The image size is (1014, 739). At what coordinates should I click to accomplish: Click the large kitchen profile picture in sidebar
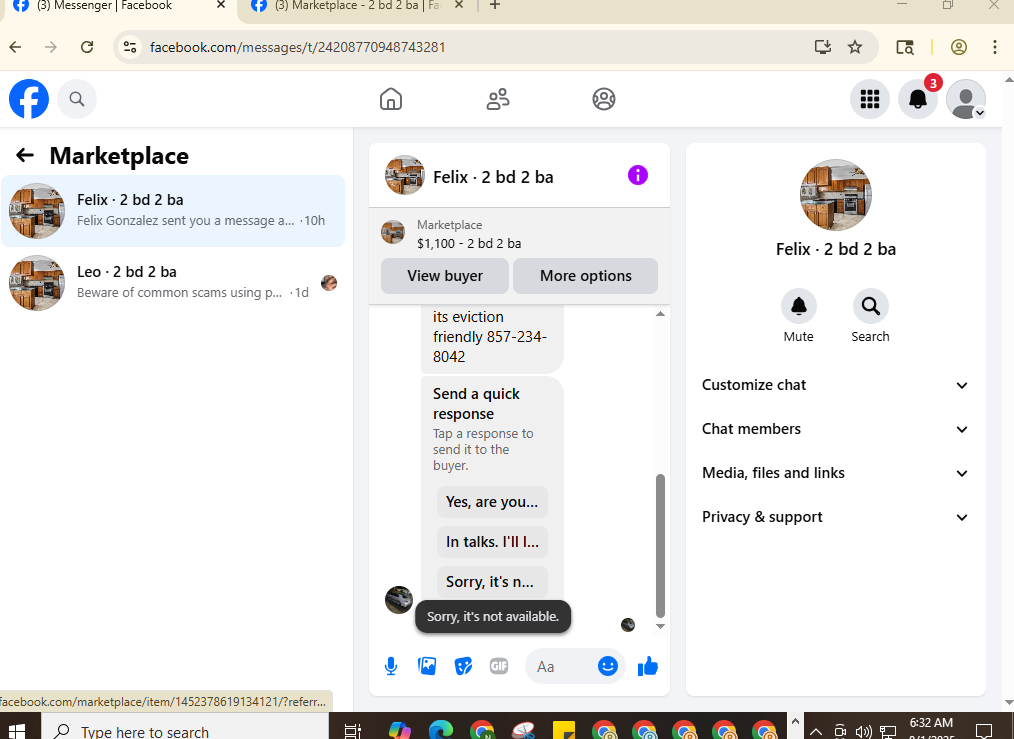[836, 195]
